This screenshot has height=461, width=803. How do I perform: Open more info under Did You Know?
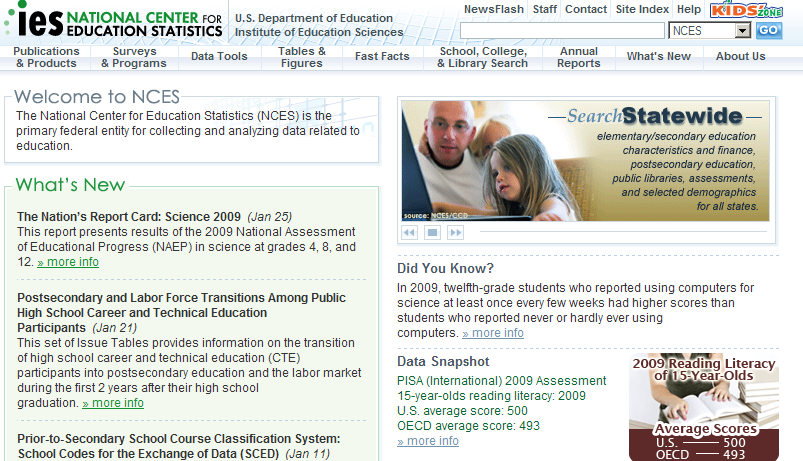pos(493,333)
